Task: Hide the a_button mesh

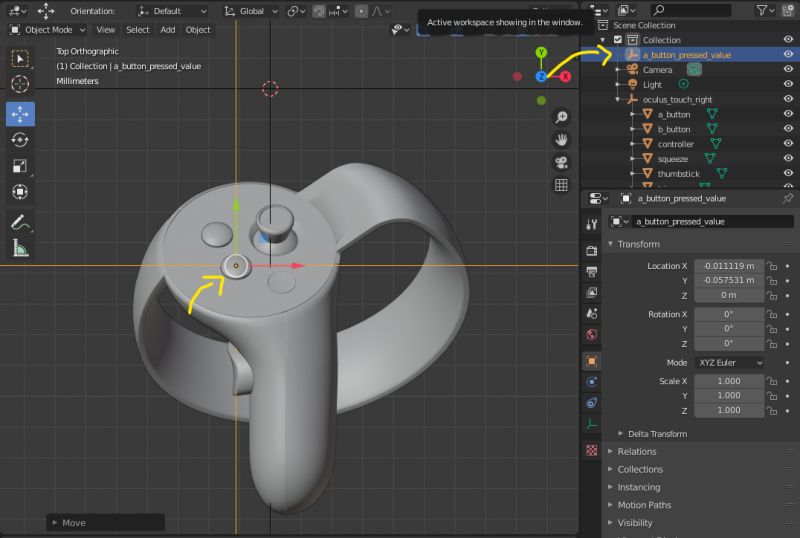Action: pos(788,113)
